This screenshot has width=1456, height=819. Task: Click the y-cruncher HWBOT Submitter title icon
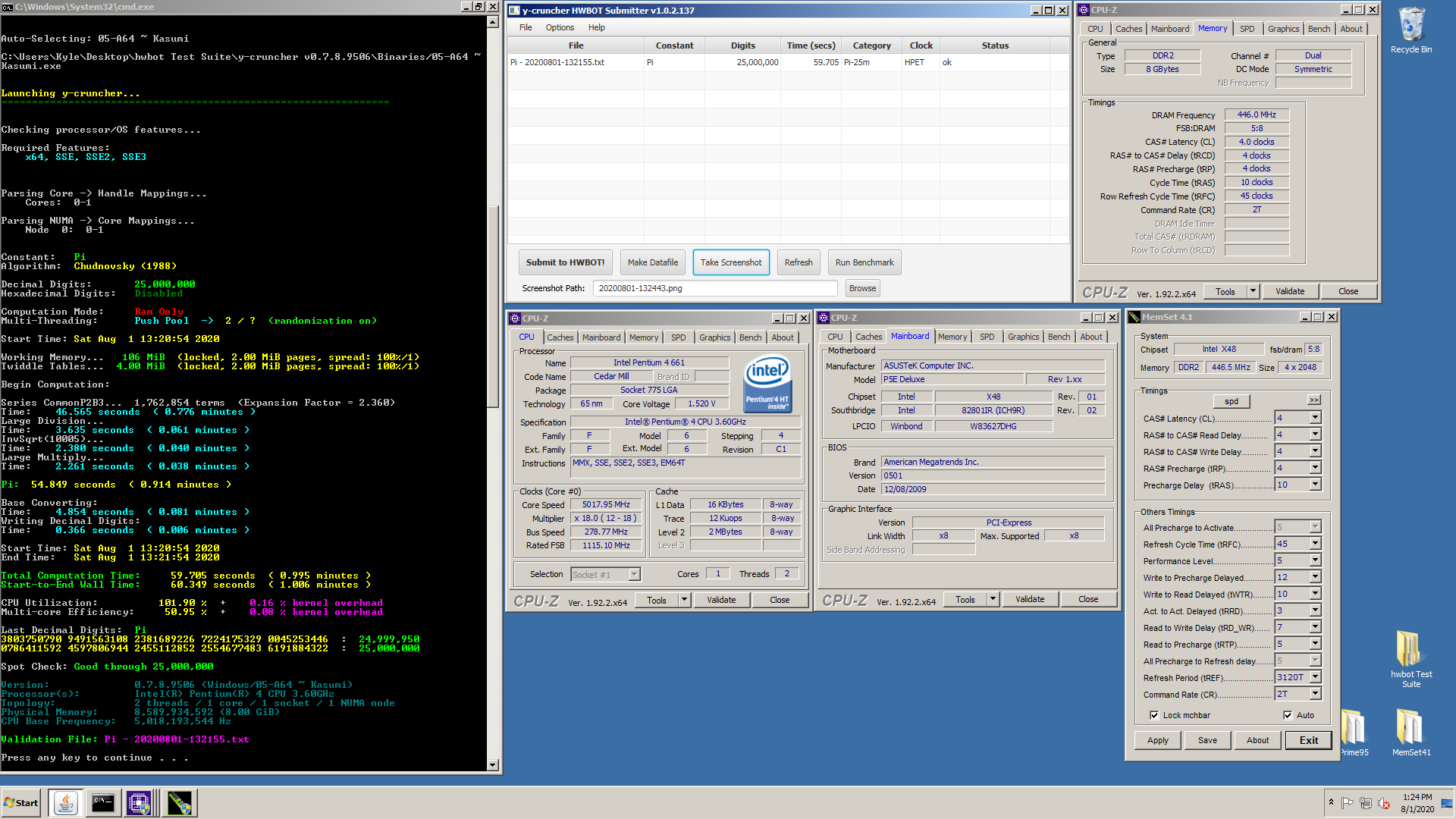tap(514, 11)
